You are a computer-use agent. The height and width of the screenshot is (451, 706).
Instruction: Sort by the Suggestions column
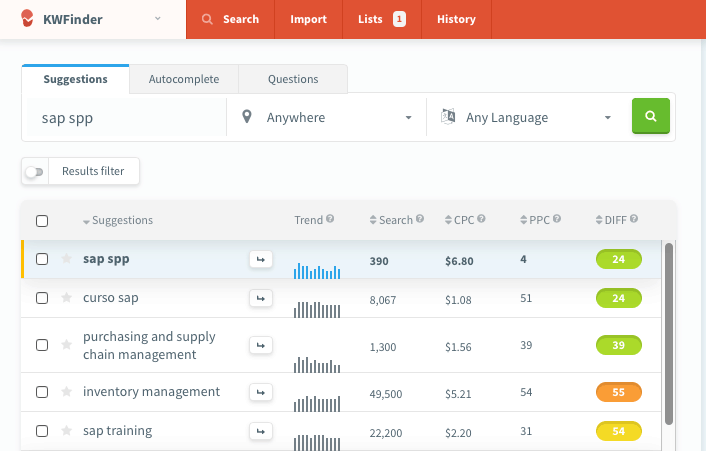click(x=118, y=220)
